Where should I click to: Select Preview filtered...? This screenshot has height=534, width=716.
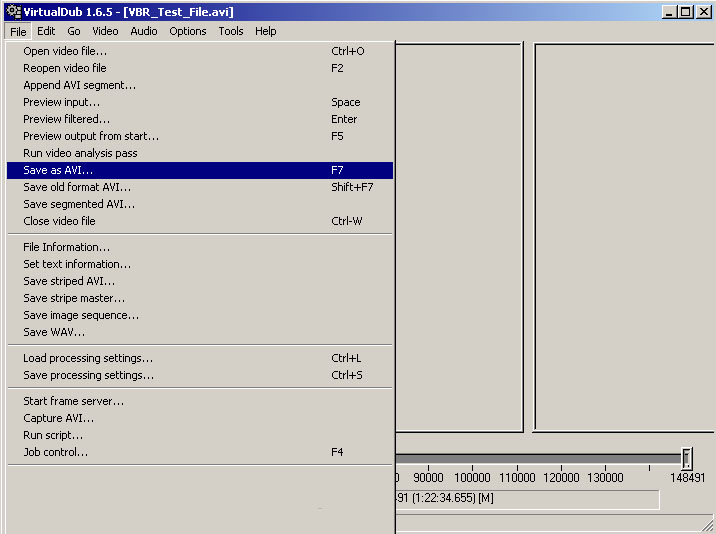pyautogui.click(x=200, y=119)
